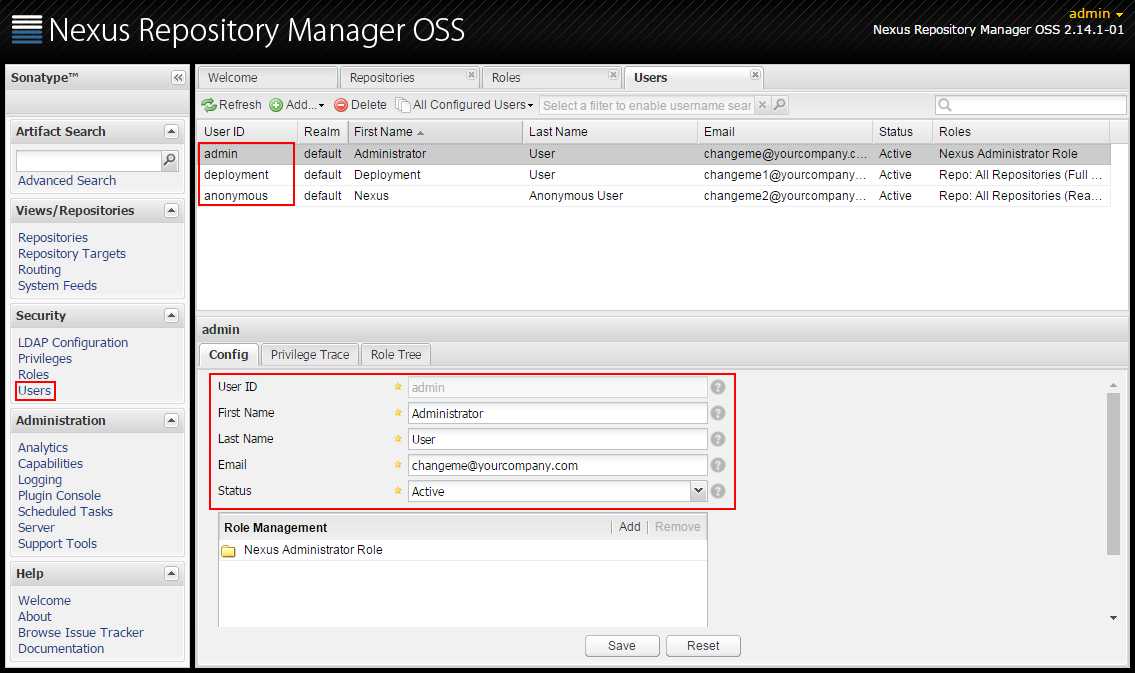Open Advanced Search link

(67, 181)
